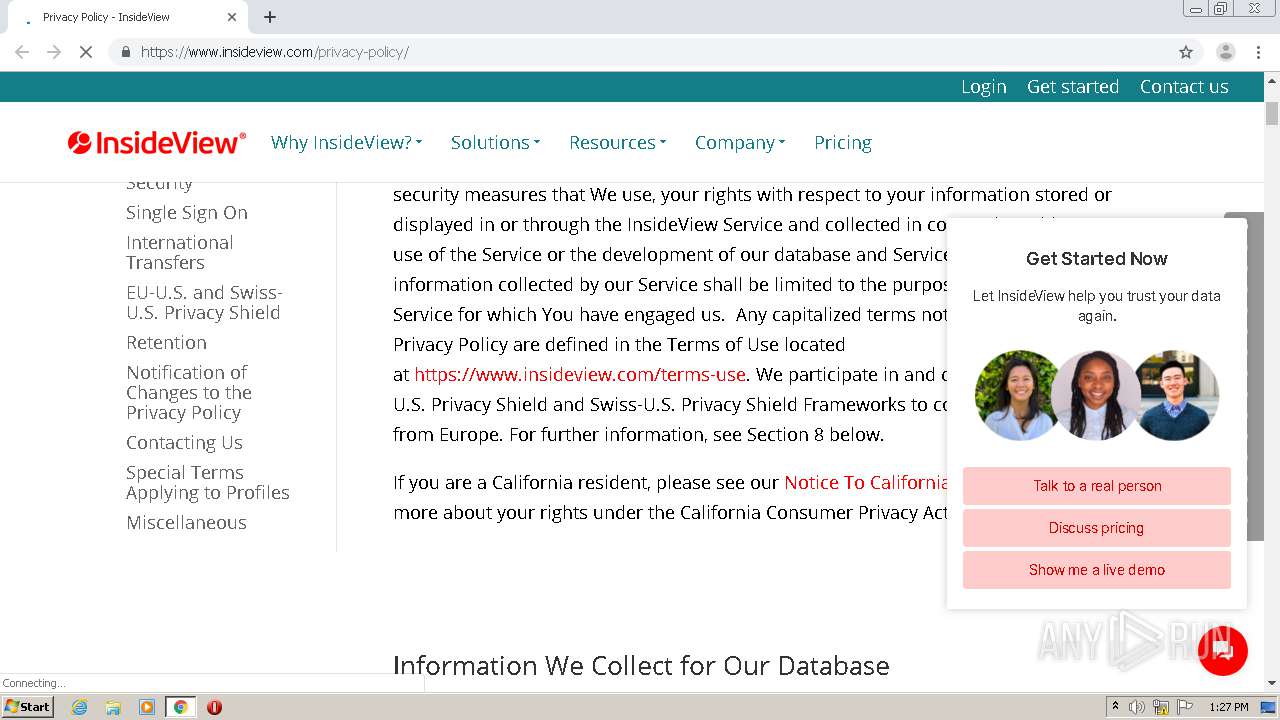Go to Contacting Us section
This screenshot has height=720, width=1280.
(x=184, y=443)
